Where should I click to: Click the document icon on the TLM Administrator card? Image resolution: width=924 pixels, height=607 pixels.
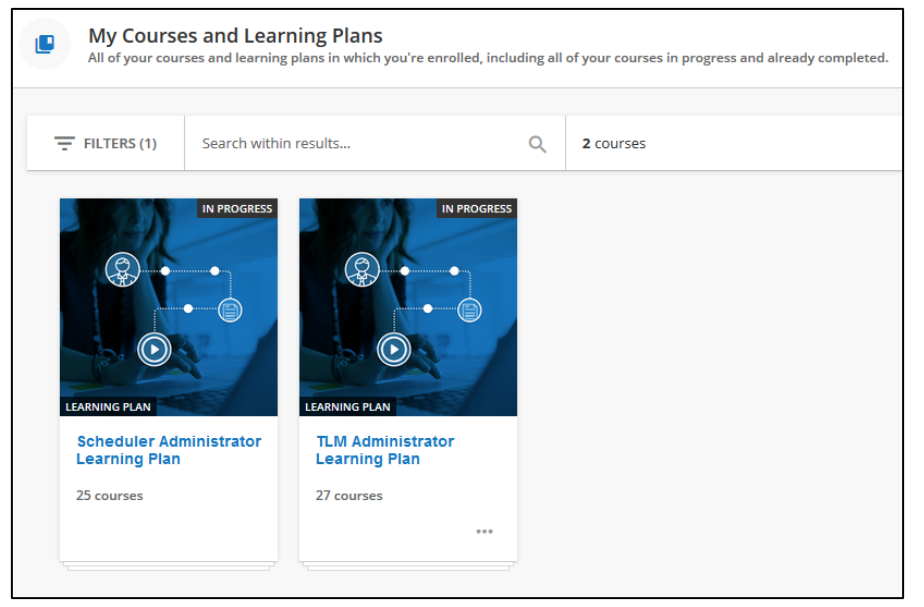pyautogui.click(x=469, y=310)
